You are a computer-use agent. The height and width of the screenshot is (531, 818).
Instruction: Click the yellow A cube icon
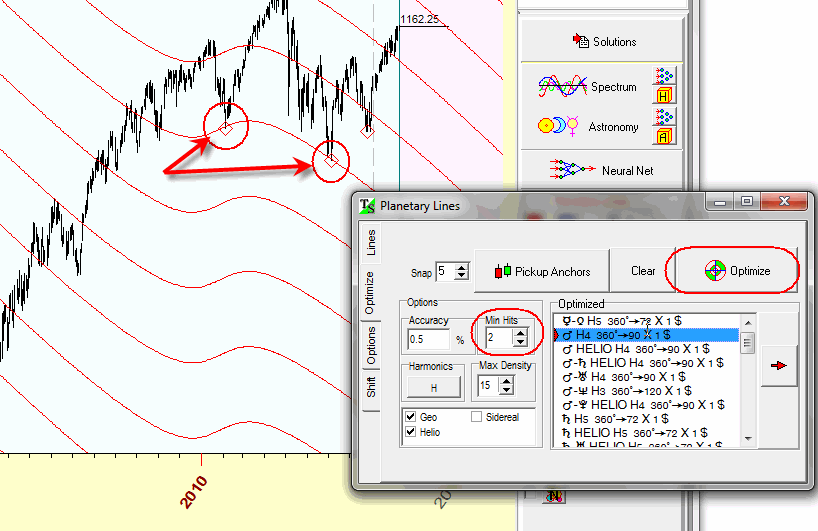click(x=664, y=136)
